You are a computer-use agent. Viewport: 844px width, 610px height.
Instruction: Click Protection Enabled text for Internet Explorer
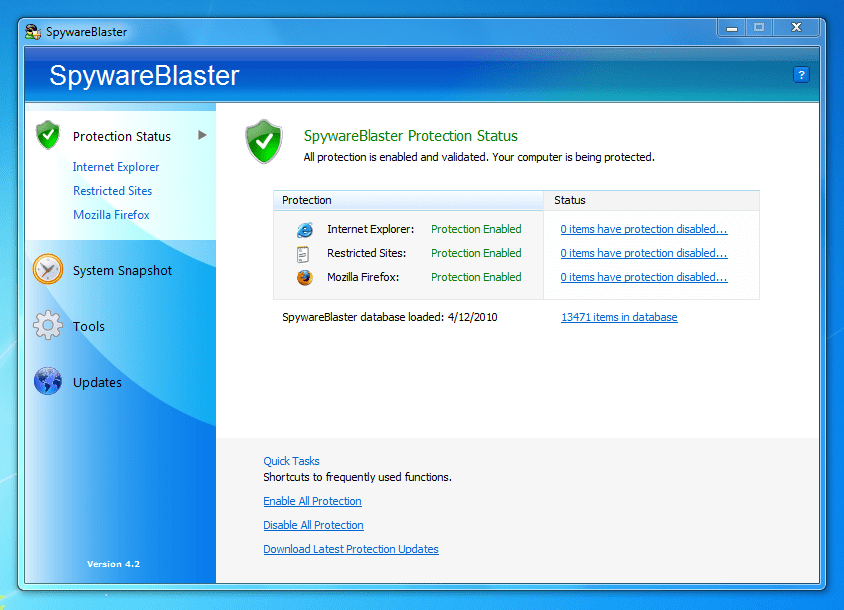tap(476, 229)
